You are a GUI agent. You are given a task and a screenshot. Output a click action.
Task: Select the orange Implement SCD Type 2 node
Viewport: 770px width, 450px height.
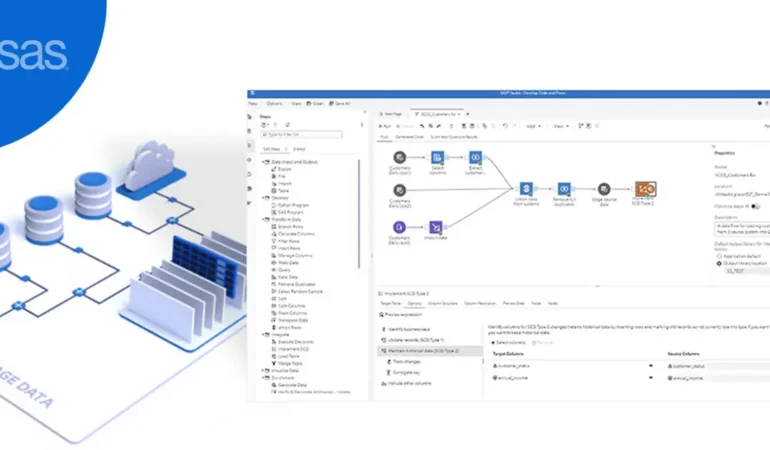(x=645, y=189)
